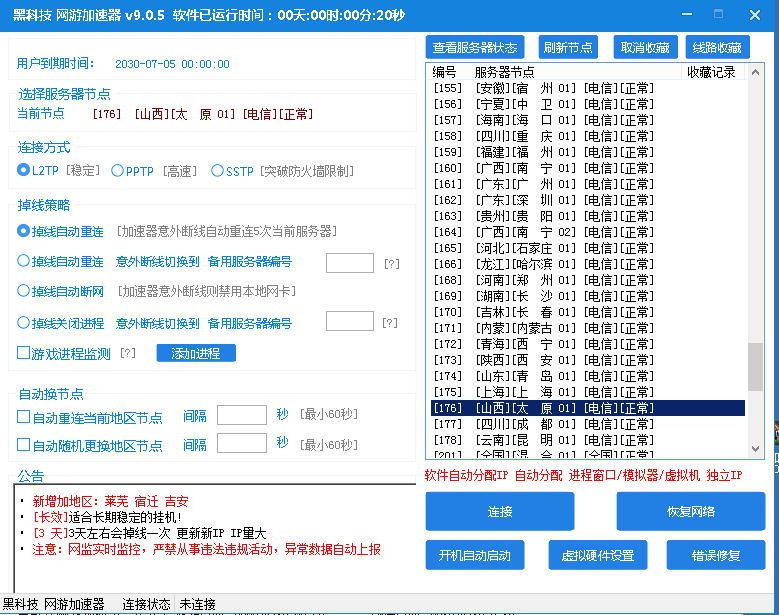
Task: Select node [160] 广西 南宁 01
Action: (588, 168)
